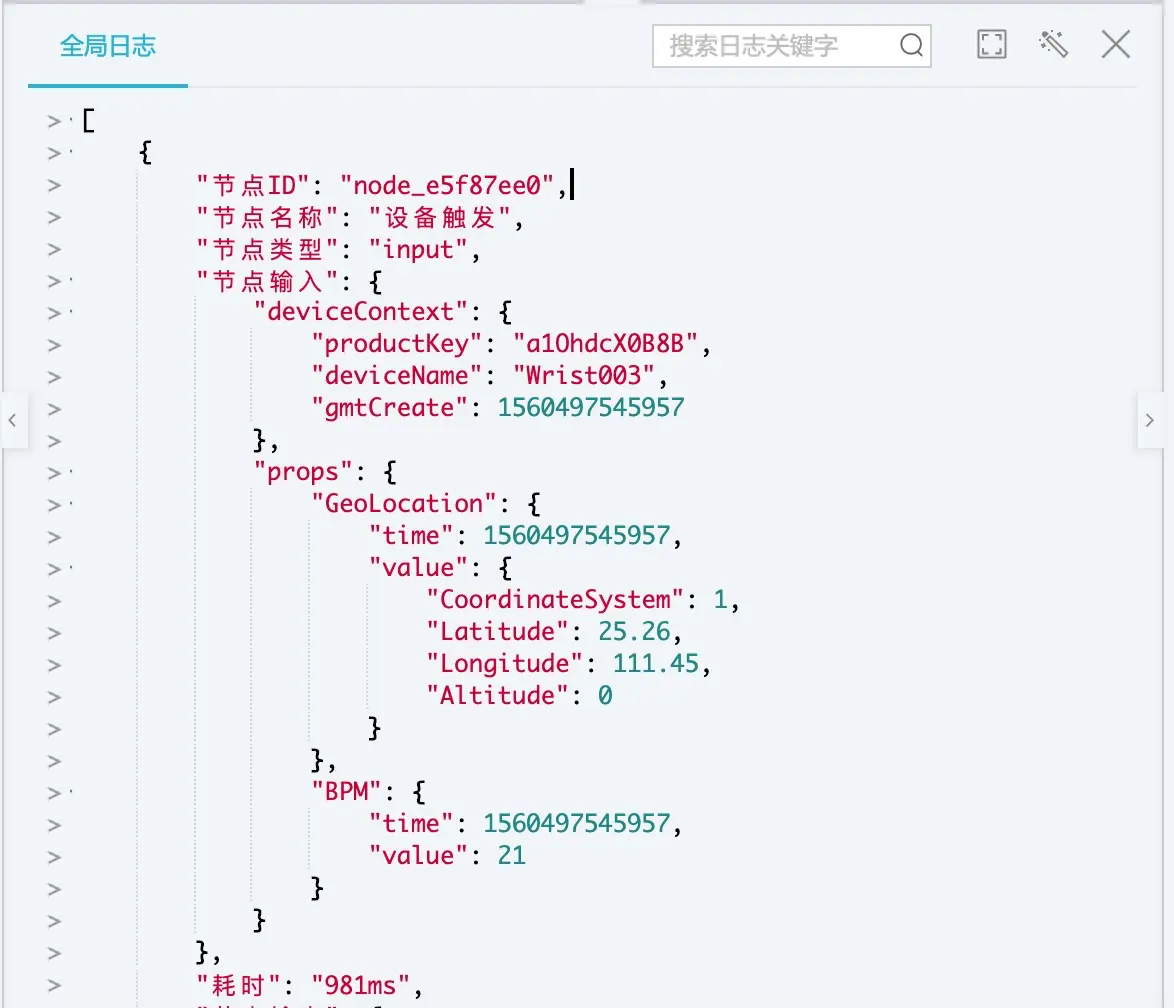Screen dimensions: 1174x1008
Task: Click the "Altitude" key
Action: point(497,696)
